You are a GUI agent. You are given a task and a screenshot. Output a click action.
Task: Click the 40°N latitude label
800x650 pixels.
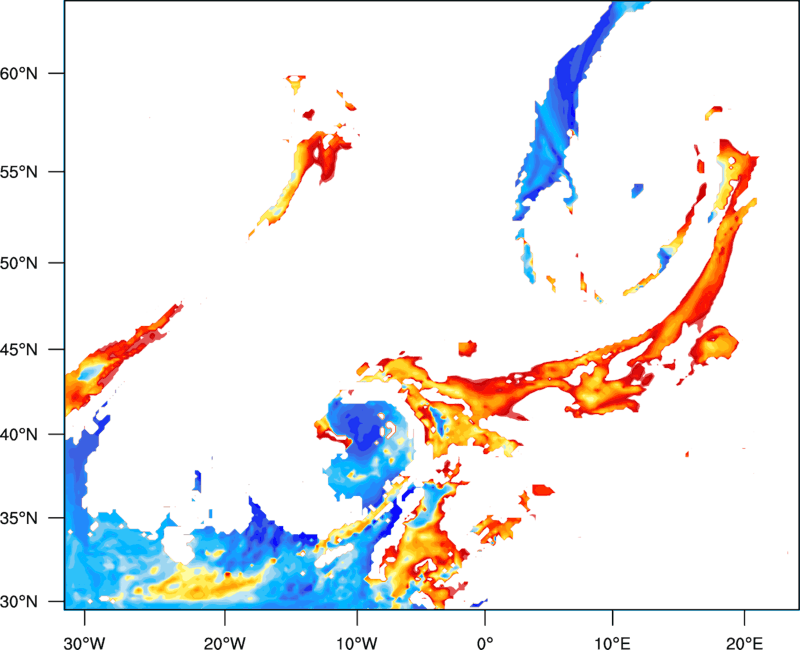(x=19, y=435)
